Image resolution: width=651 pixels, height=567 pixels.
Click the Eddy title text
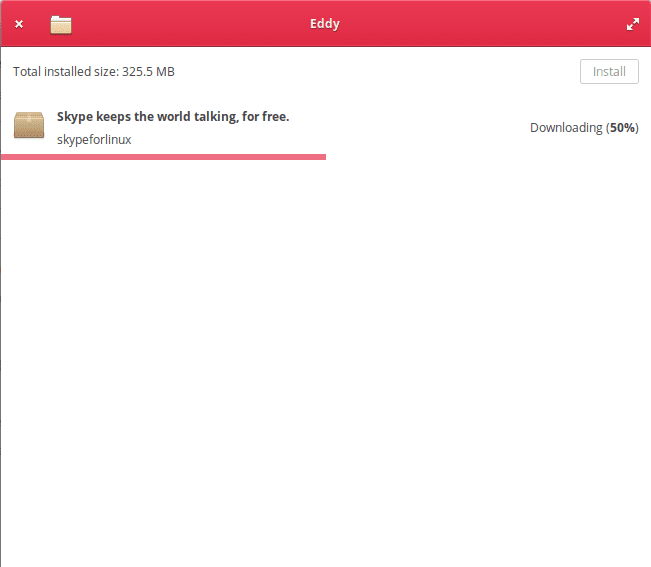325,24
